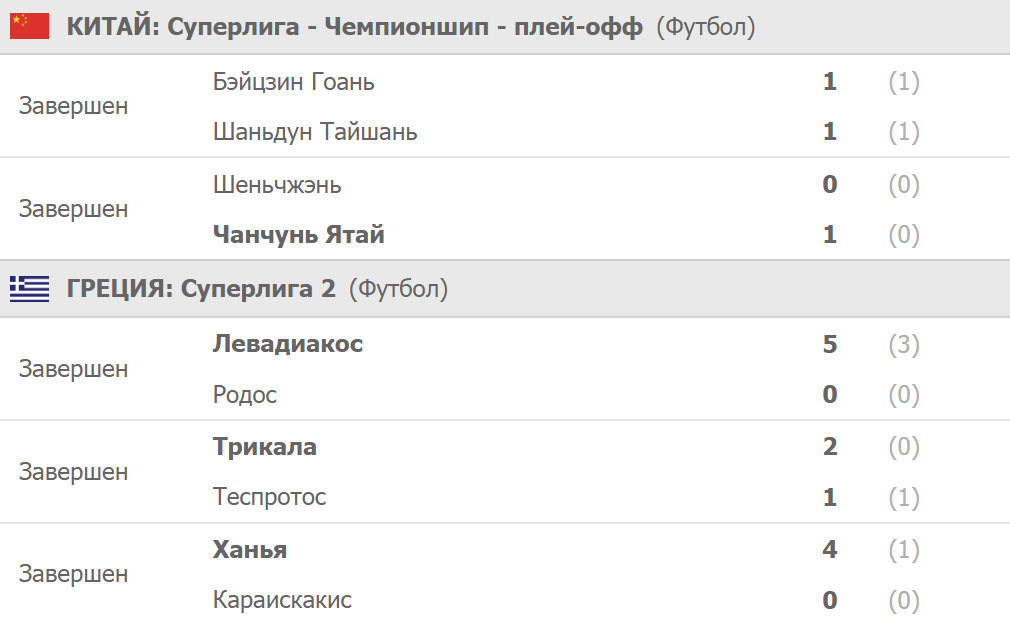Click winning team Левадиакос
This screenshot has width=1010, height=624.
tap(288, 344)
